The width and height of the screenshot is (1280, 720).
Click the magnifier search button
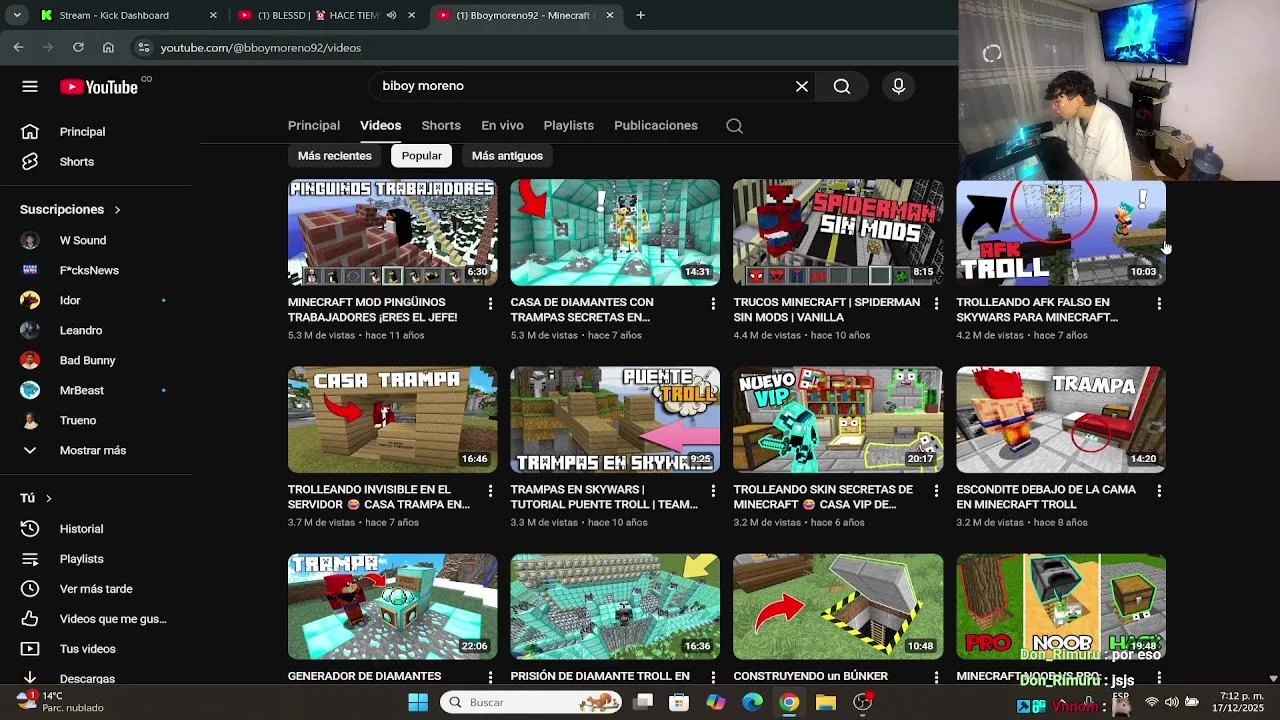pos(842,87)
